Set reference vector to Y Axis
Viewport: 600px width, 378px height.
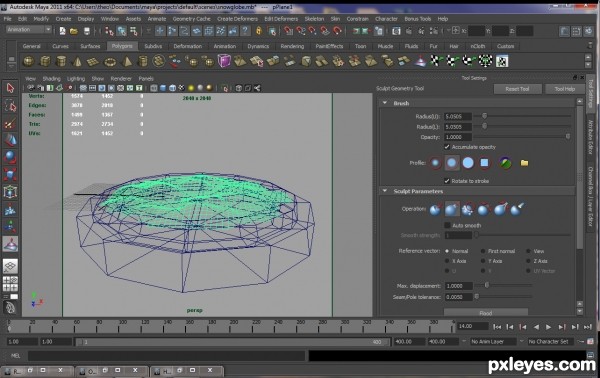483,261
